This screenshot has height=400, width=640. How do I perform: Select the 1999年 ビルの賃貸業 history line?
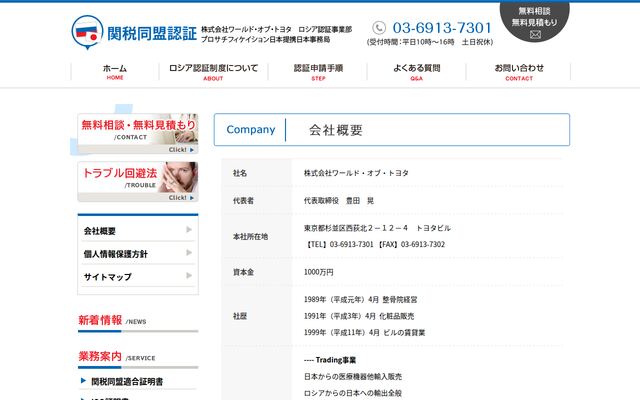[x=364, y=332]
